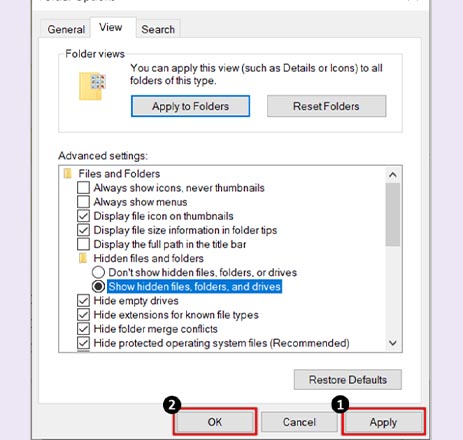Click the Apply button
Screen dimensions: 463x440
pyautogui.click(x=383, y=422)
